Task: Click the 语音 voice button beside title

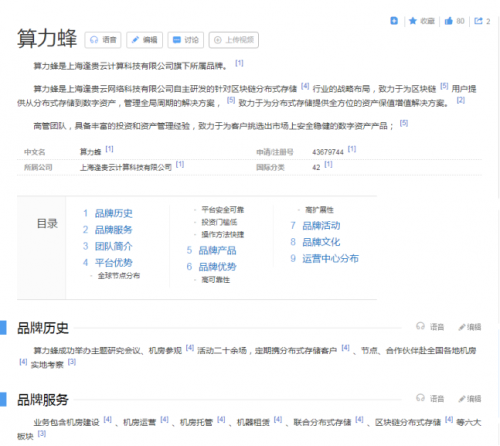Action: pos(103,40)
